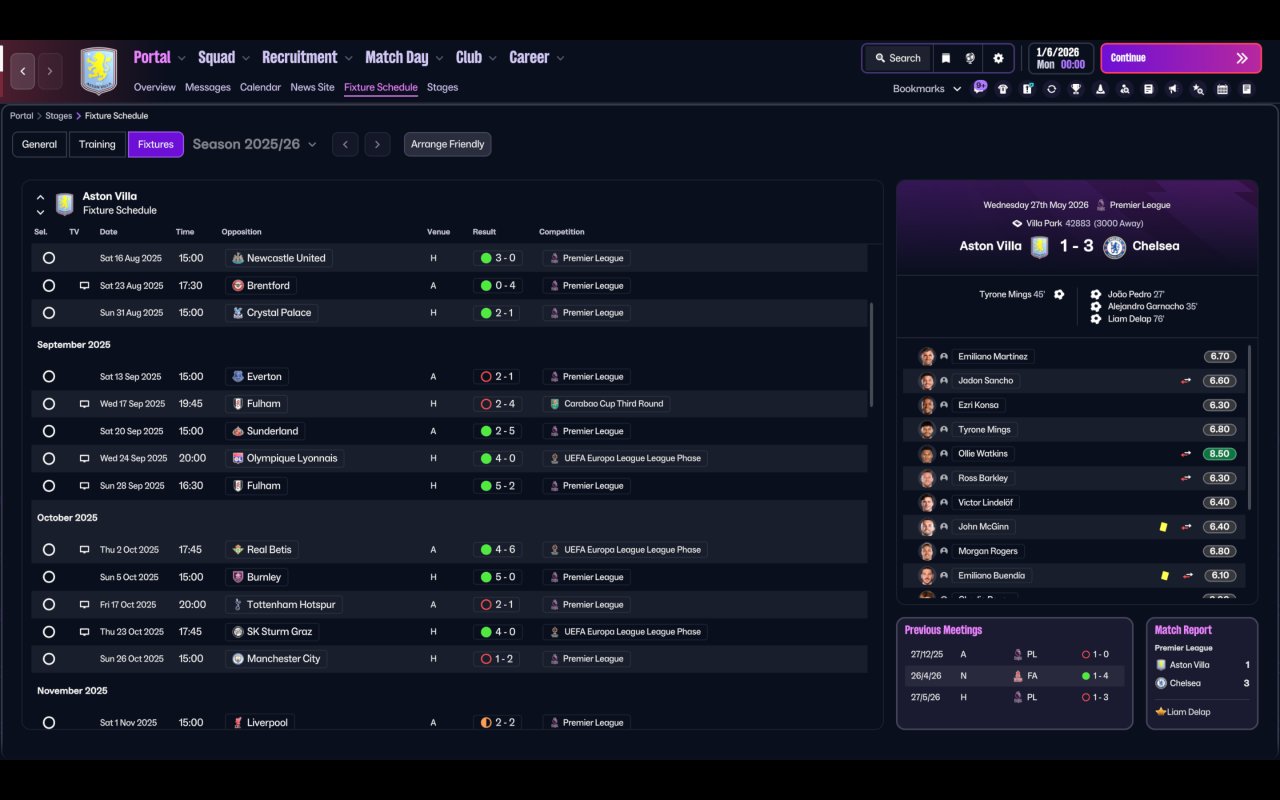Open the megaphone icon in bookmarks bar
The width and height of the screenshot is (1280, 800).
(x=1173, y=89)
